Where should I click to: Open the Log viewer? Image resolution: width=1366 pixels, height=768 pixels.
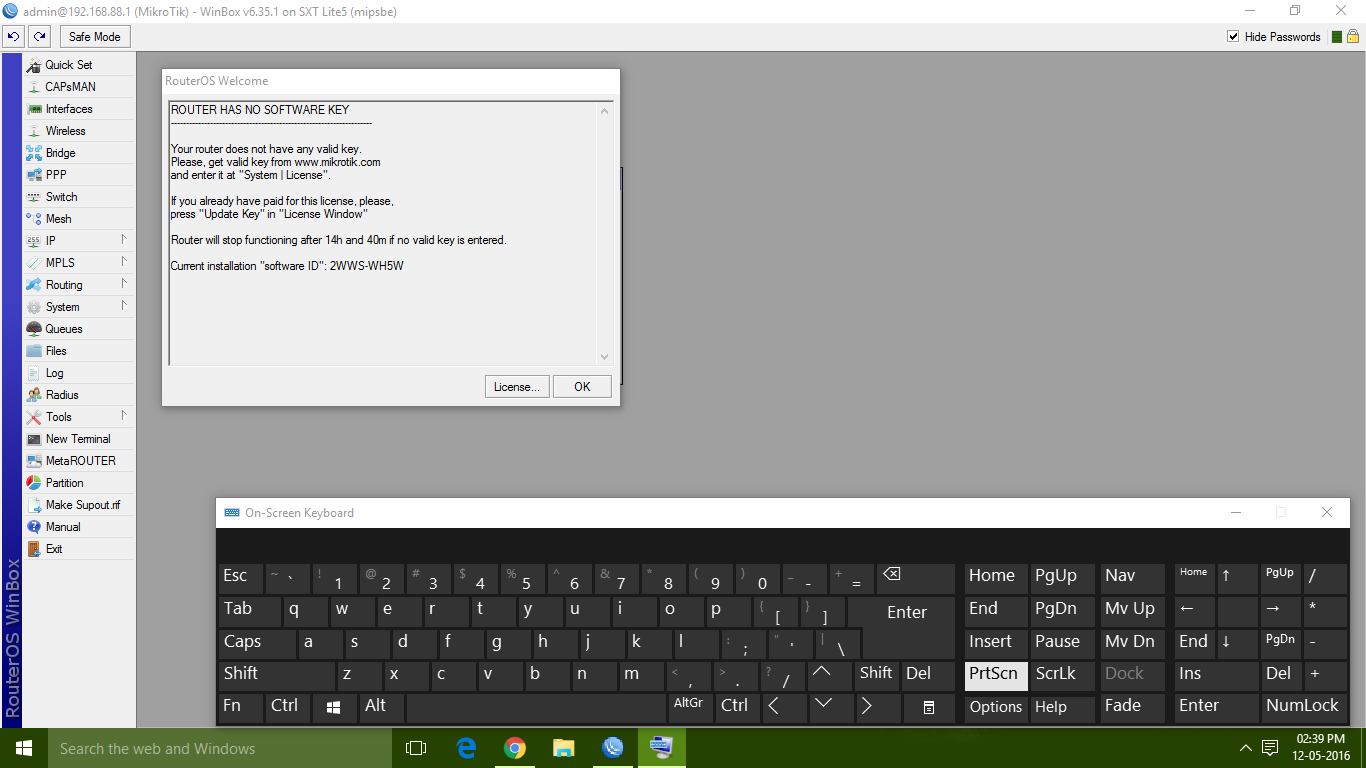pos(79,373)
